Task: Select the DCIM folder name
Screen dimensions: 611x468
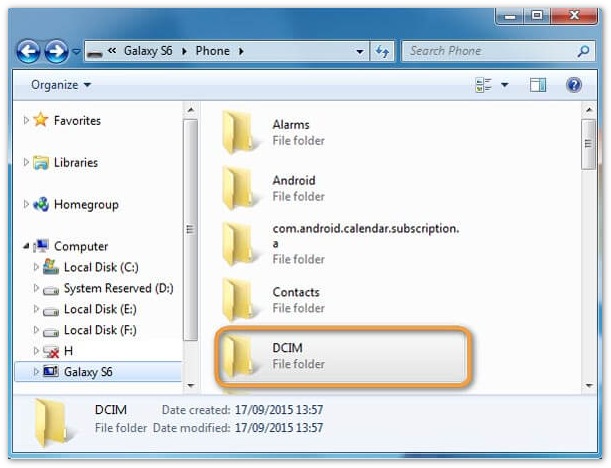Action: [x=288, y=348]
